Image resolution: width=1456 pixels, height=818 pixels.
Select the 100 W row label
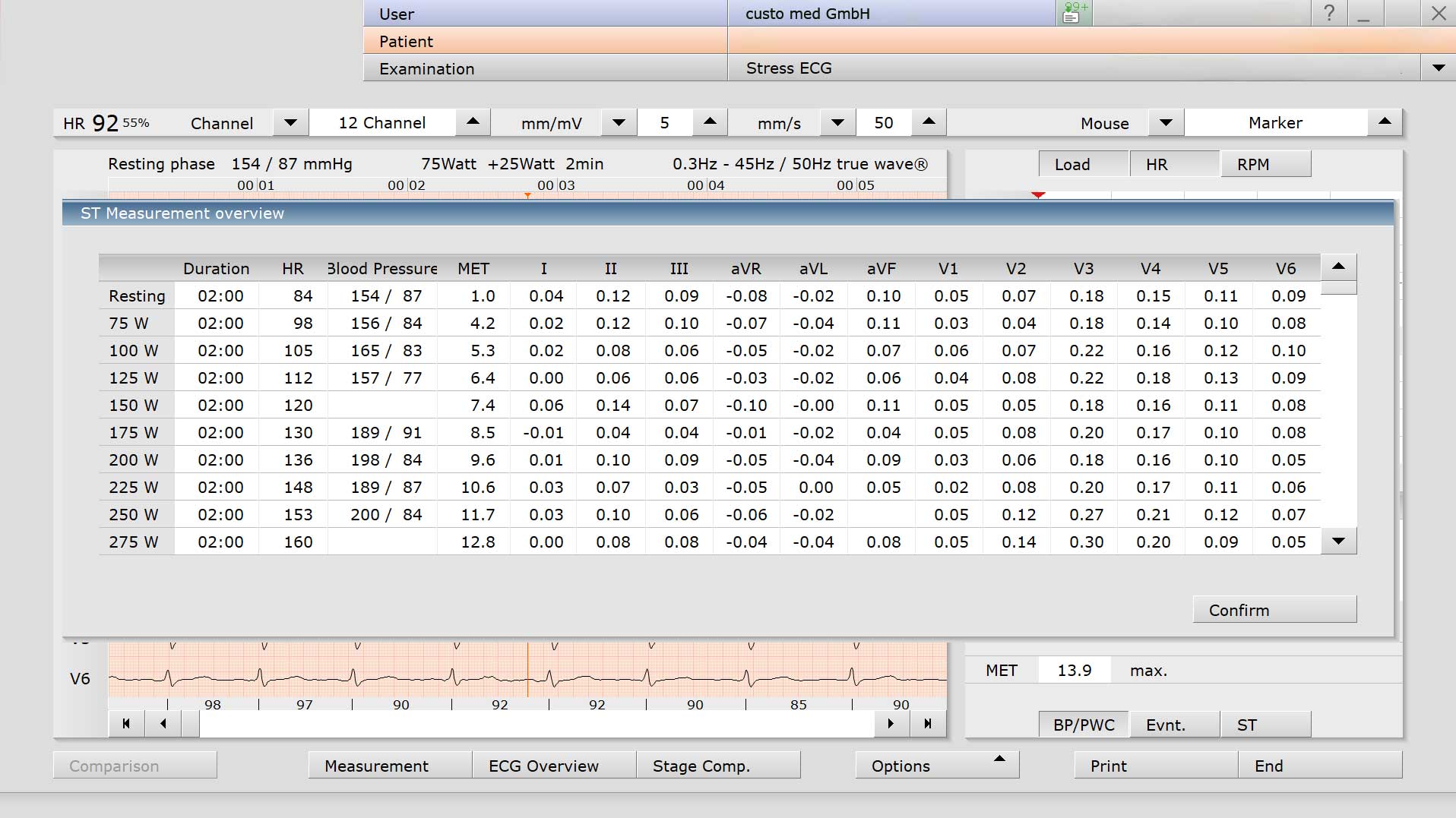pos(137,350)
